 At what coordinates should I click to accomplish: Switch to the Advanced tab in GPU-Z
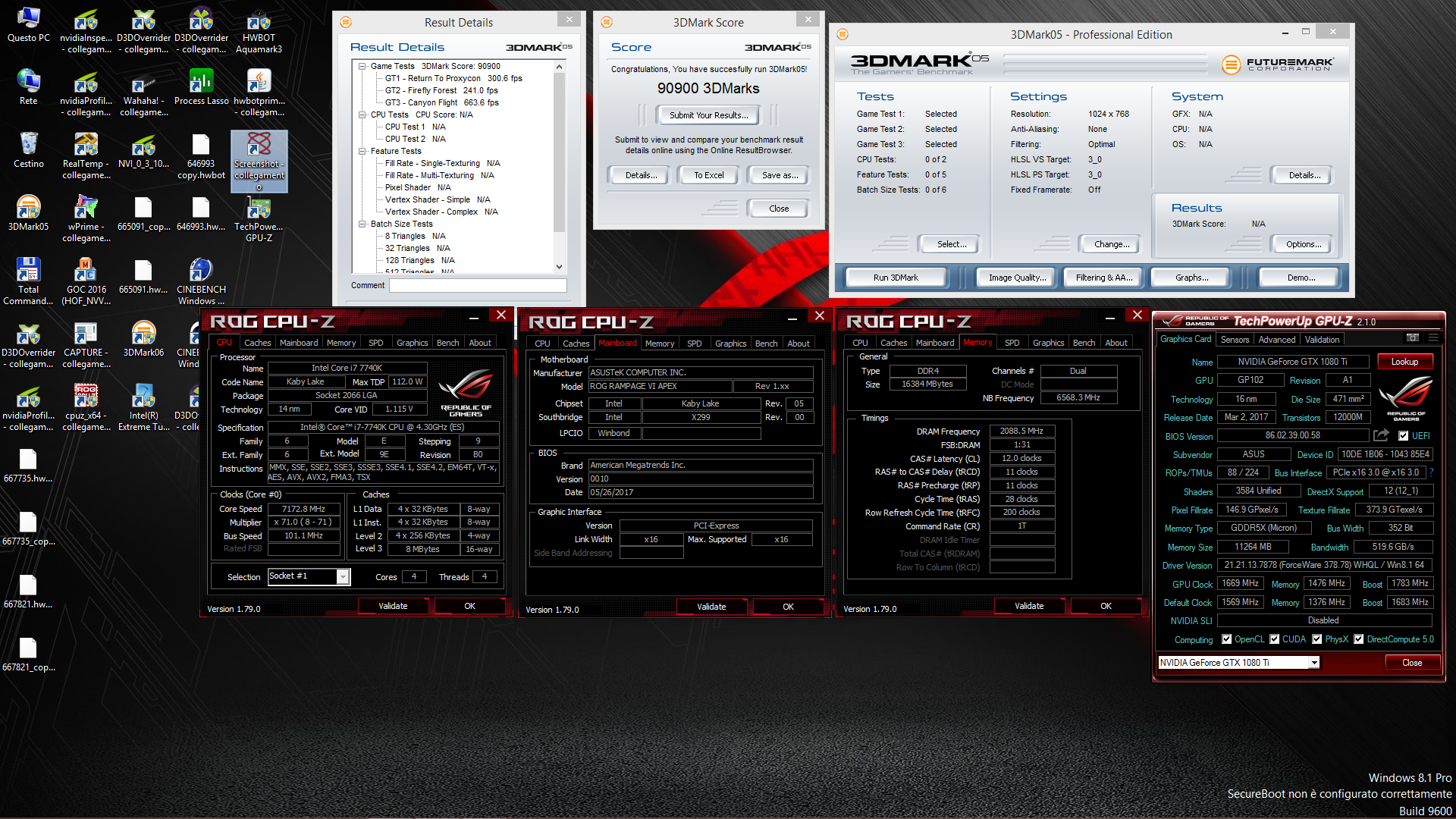click(x=1276, y=340)
